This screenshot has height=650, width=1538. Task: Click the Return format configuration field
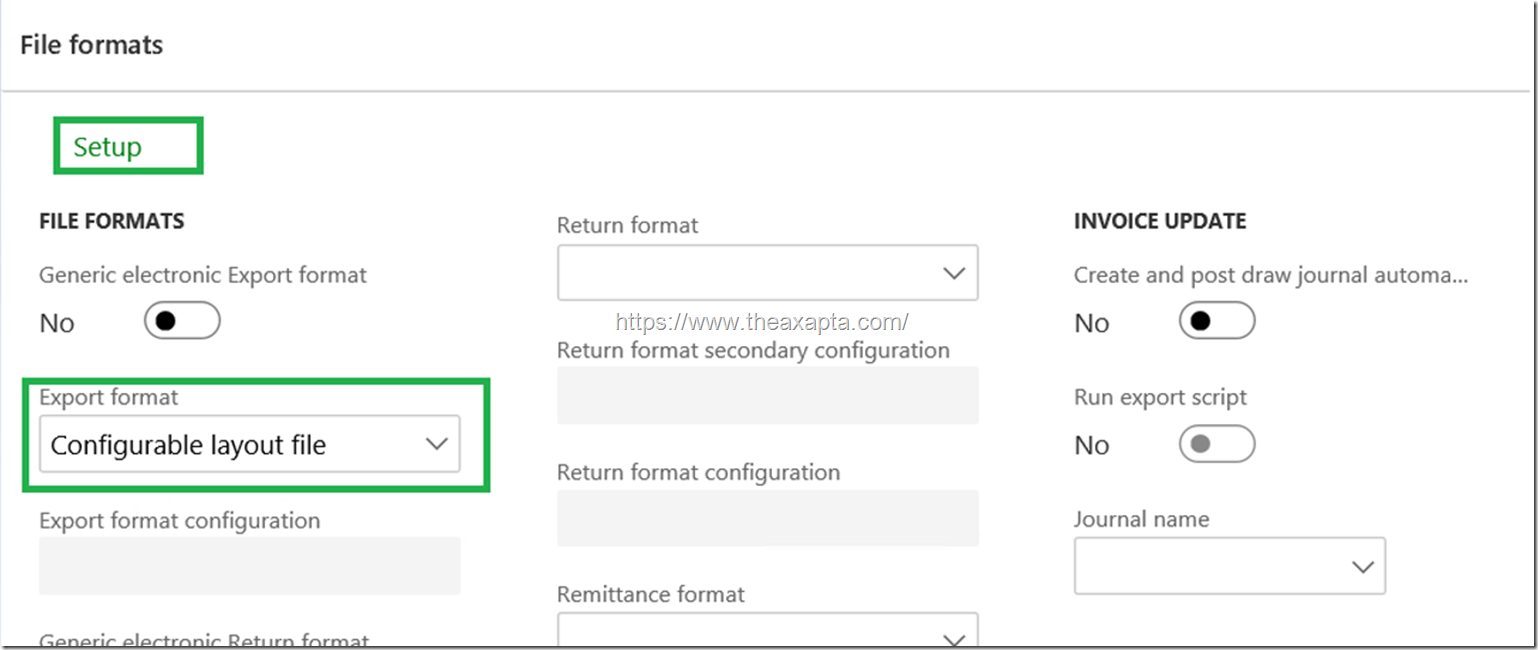coord(767,518)
